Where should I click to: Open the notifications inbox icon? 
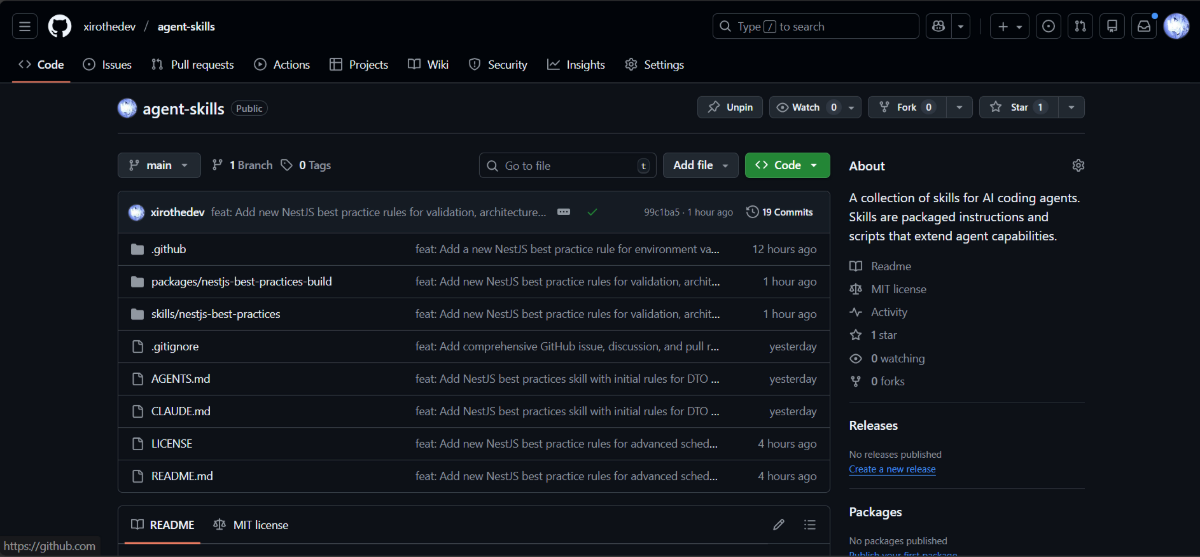click(1143, 27)
